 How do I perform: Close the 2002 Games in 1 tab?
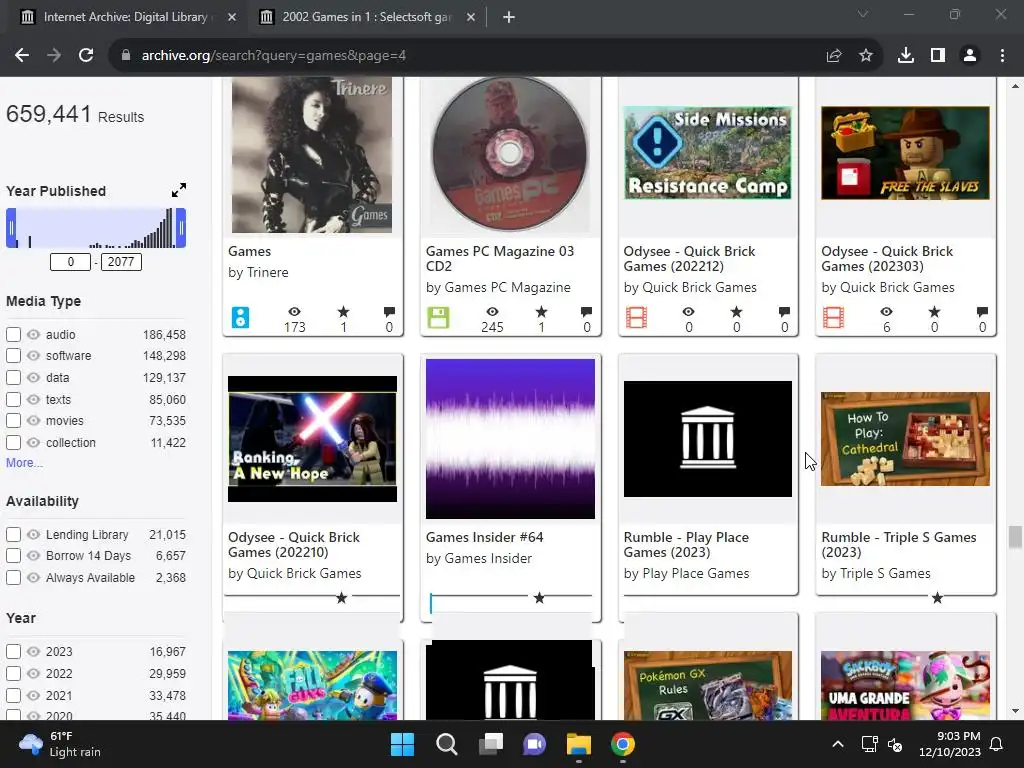(x=471, y=17)
